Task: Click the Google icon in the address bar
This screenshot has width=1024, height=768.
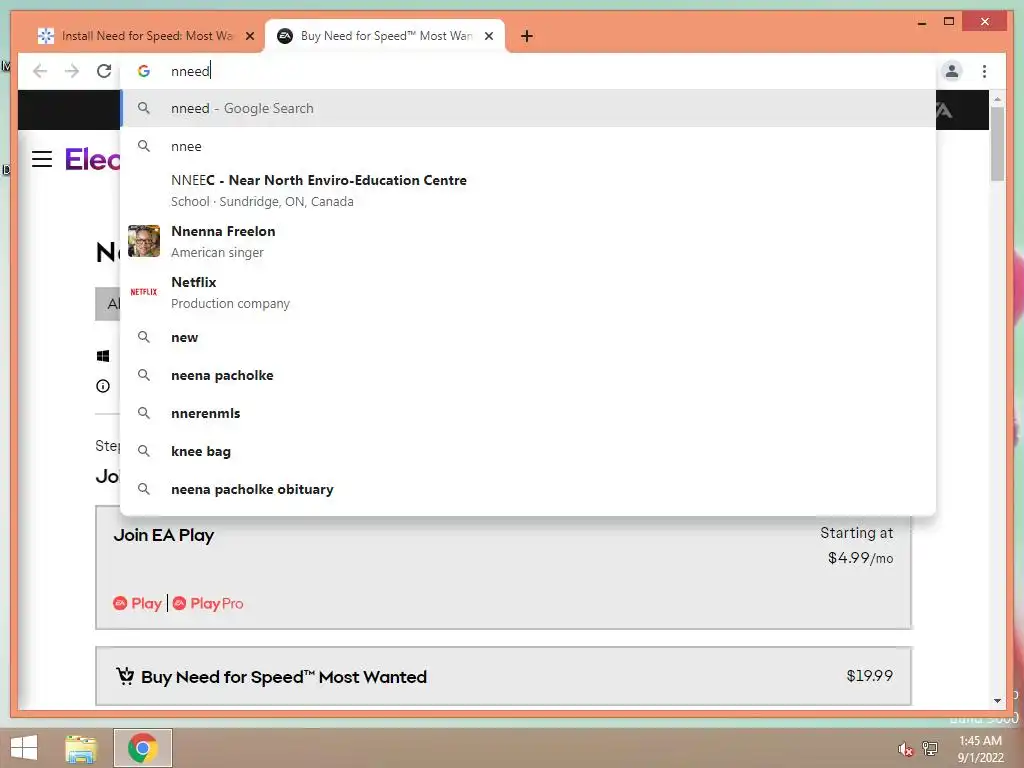Action: point(144,71)
